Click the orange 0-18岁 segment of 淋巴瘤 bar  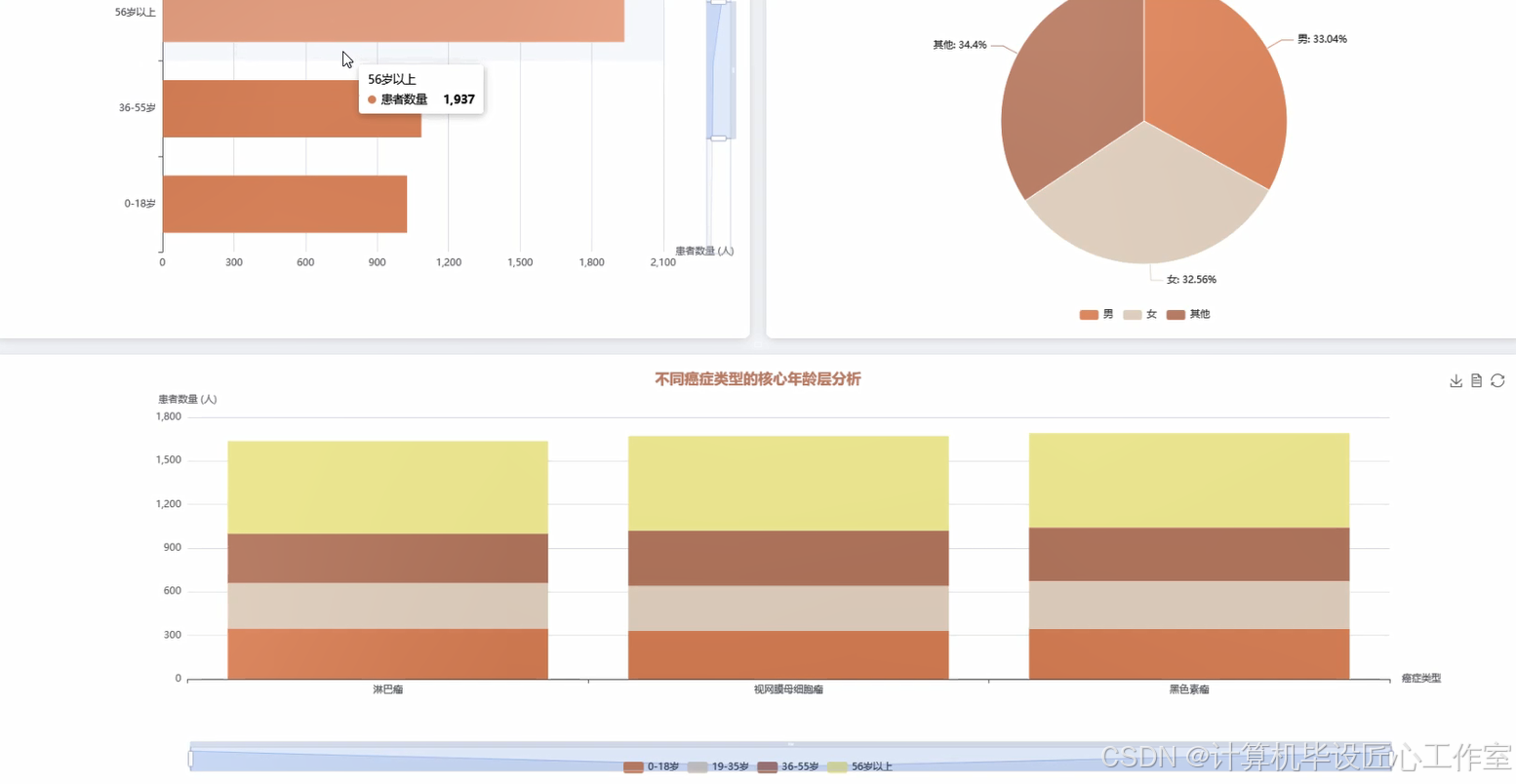coord(387,653)
